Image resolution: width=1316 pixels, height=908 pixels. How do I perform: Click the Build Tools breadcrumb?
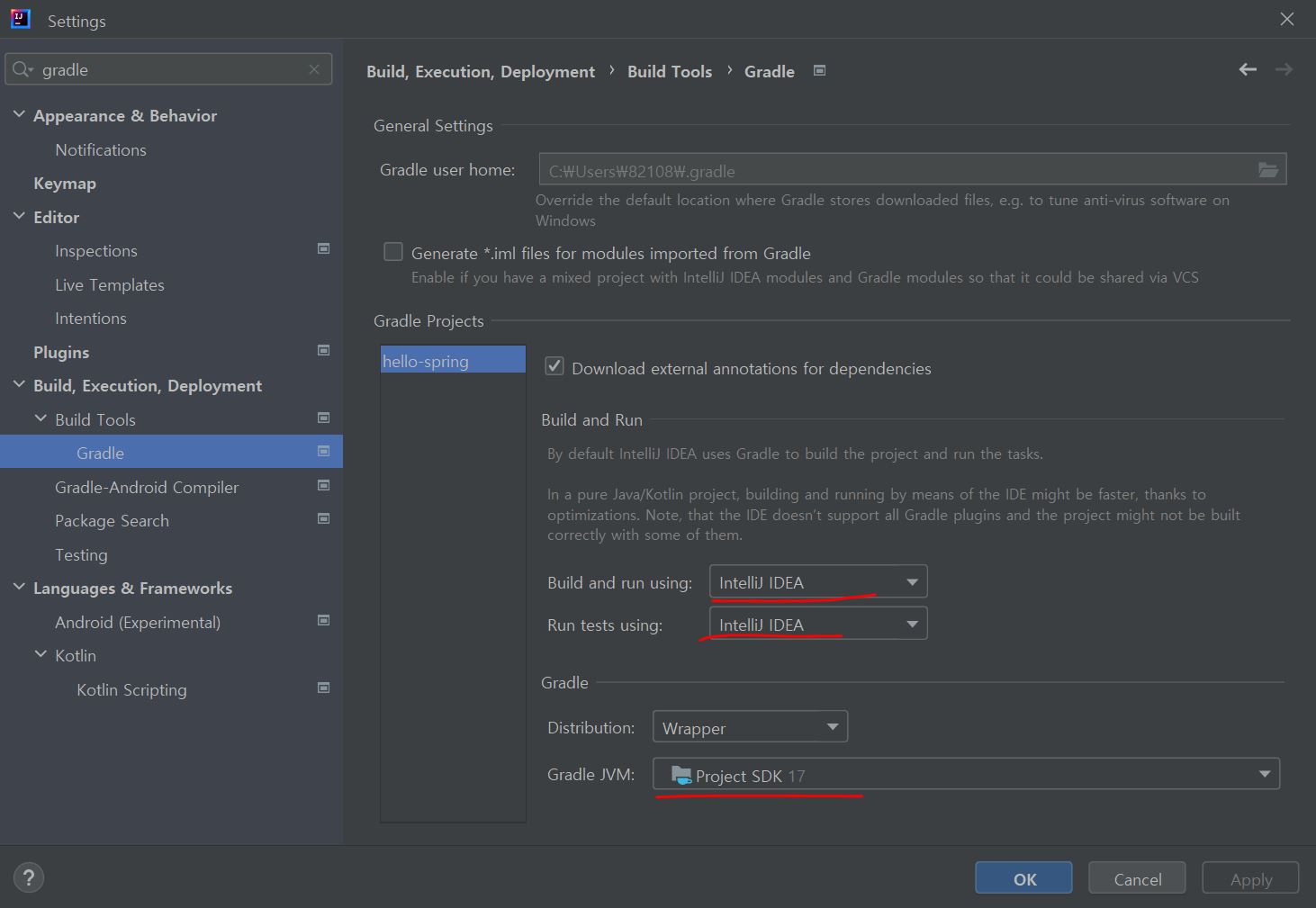point(670,72)
